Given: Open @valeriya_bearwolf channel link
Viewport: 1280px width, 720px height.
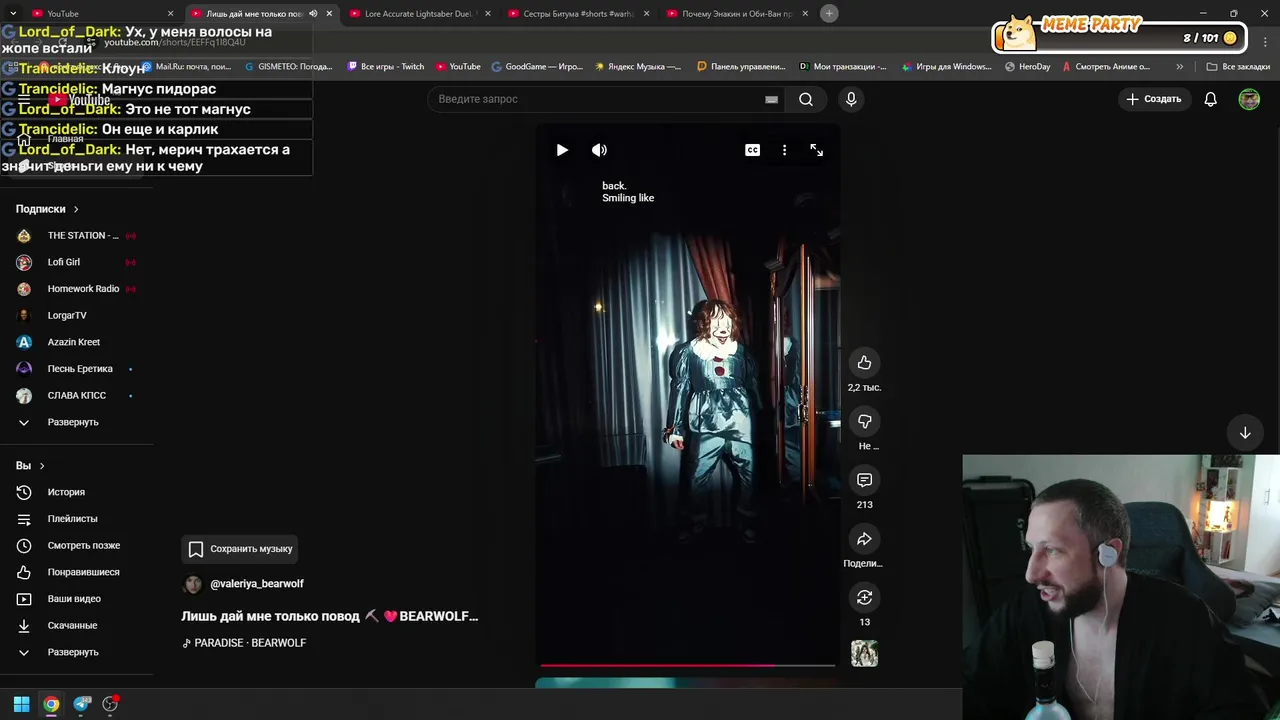Looking at the screenshot, I should [257, 584].
